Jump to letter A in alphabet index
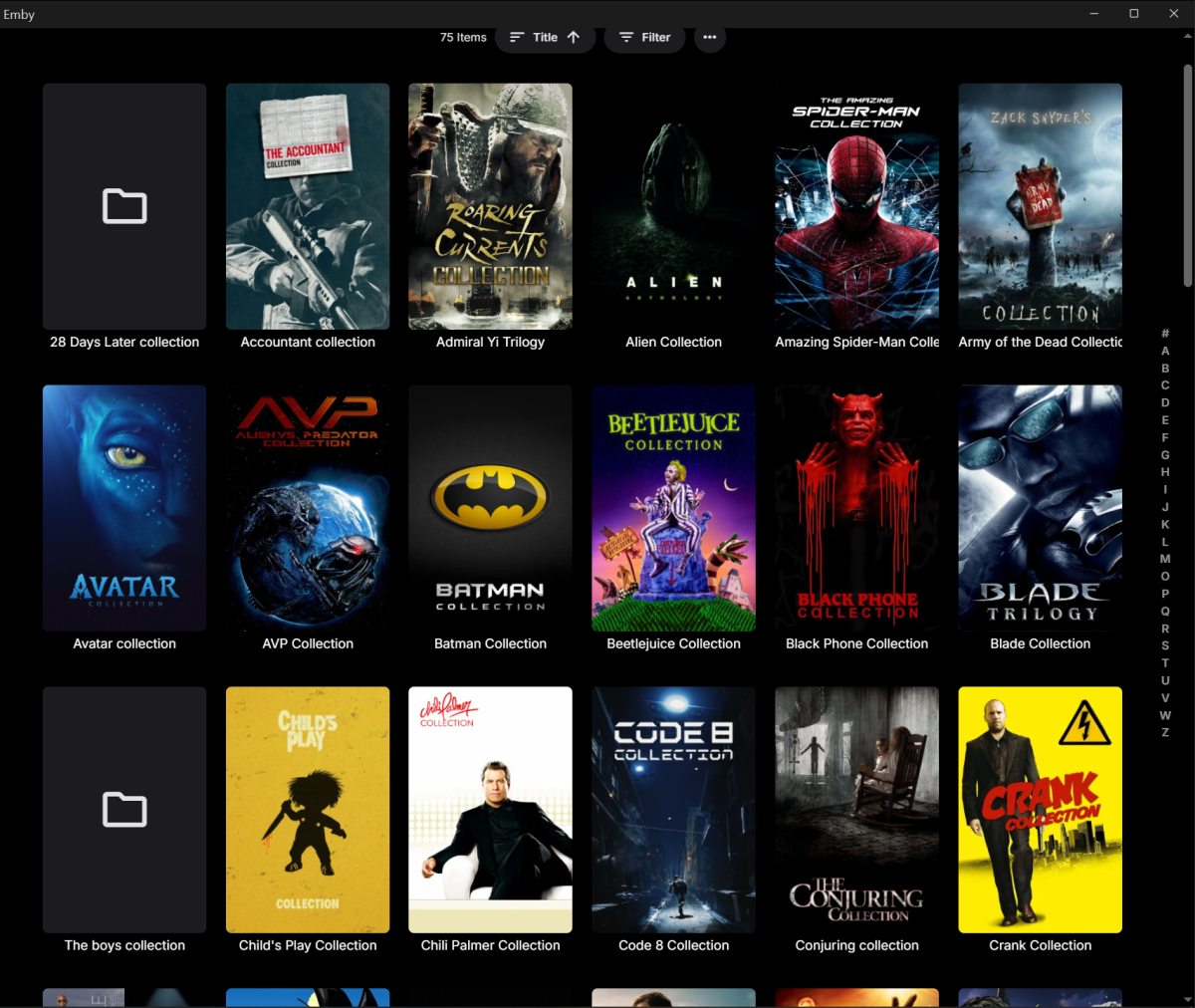The image size is (1195, 1008). [1165, 351]
